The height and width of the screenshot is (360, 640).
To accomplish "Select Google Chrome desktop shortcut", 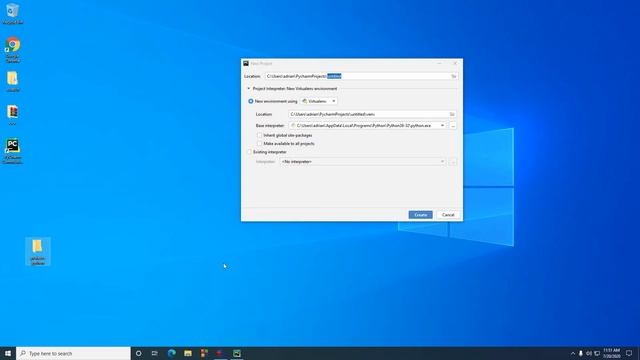I will tap(13, 50).
